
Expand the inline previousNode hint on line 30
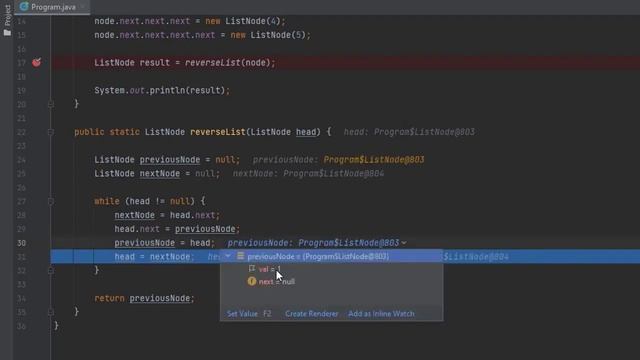[404, 243]
